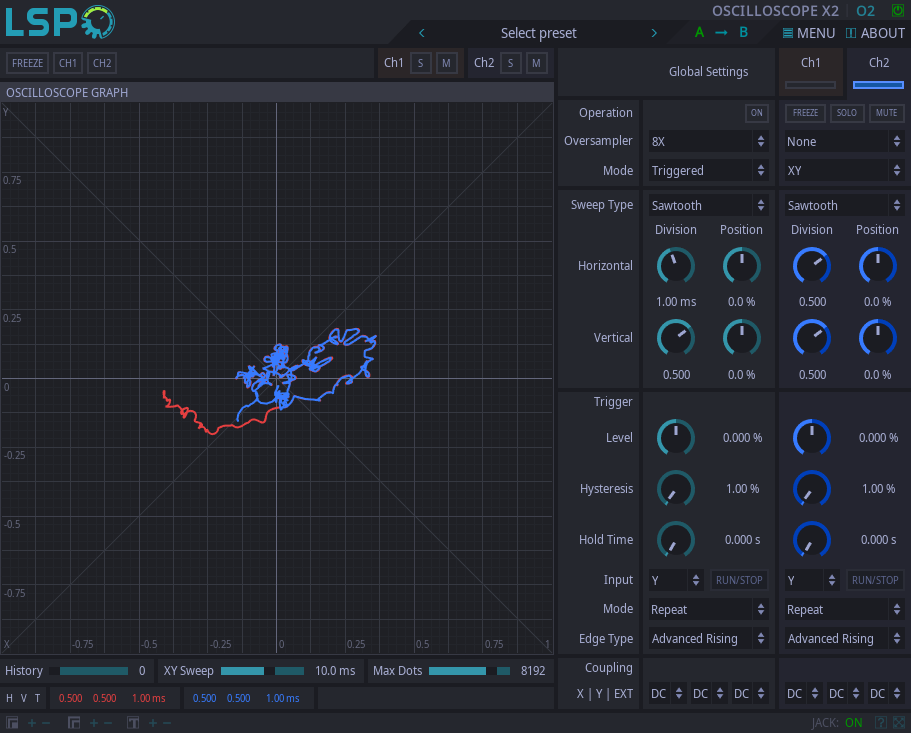Click the Max Dots slider
Screen dimensions: 911x733
click(x=469, y=671)
